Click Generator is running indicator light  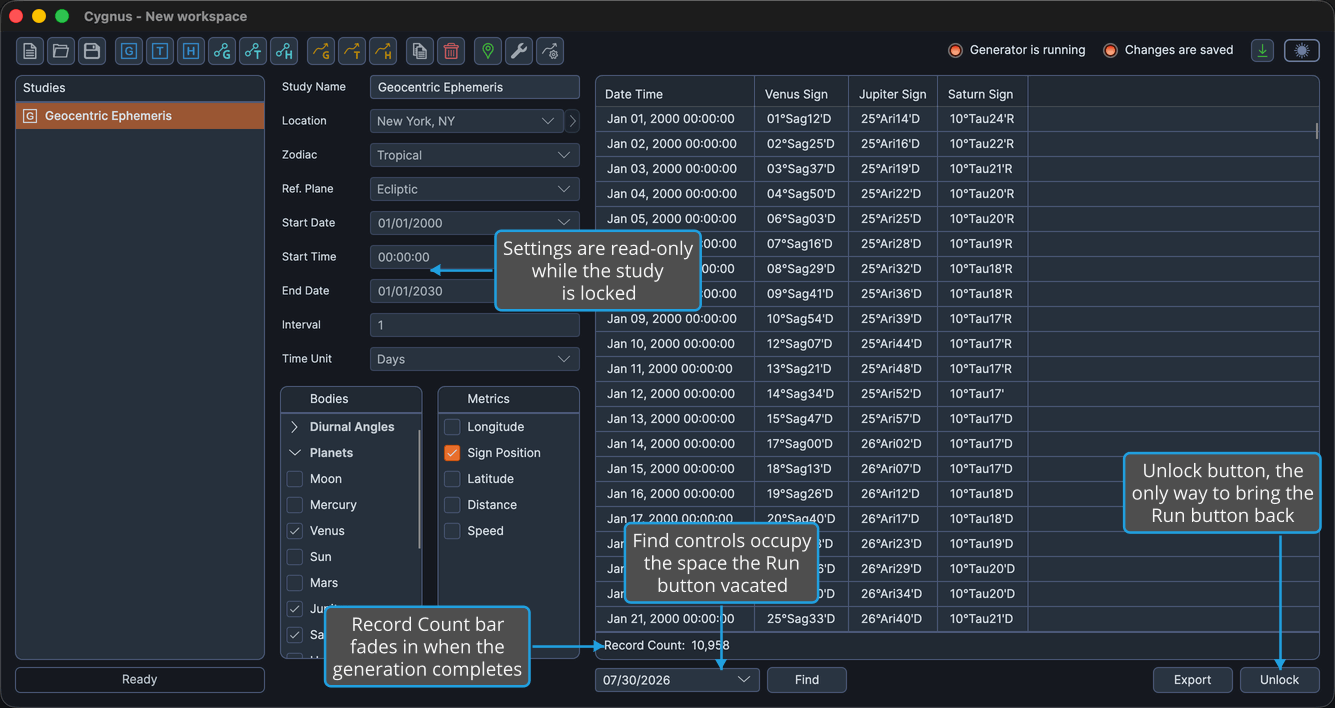pyautogui.click(x=955, y=50)
